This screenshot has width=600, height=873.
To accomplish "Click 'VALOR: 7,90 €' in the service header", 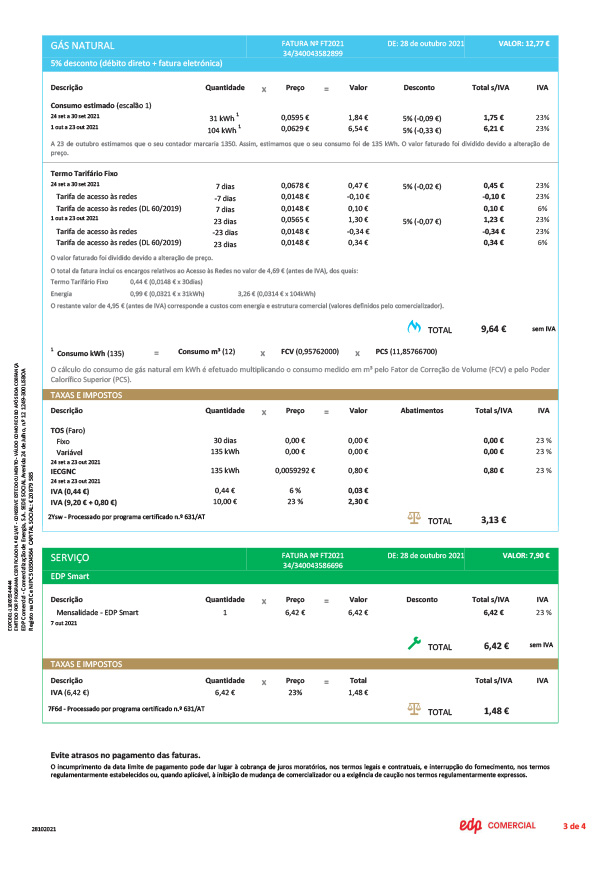I will pyautogui.click(x=525, y=556).
